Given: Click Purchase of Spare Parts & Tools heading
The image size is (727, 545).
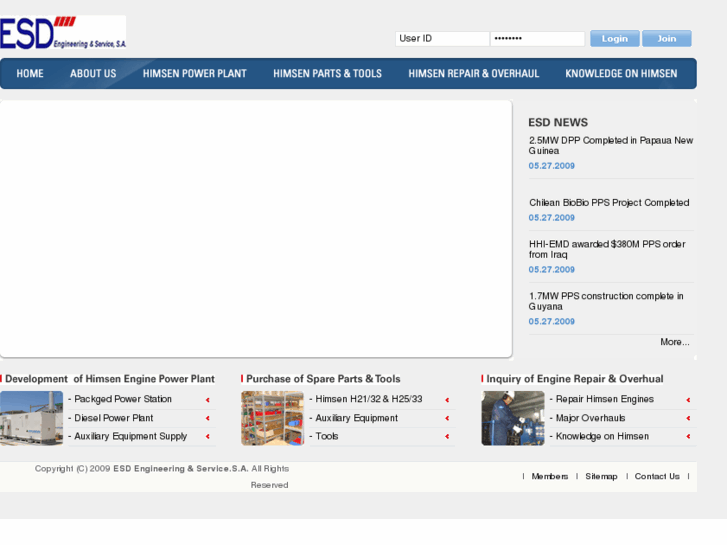Looking at the screenshot, I should [323, 379].
